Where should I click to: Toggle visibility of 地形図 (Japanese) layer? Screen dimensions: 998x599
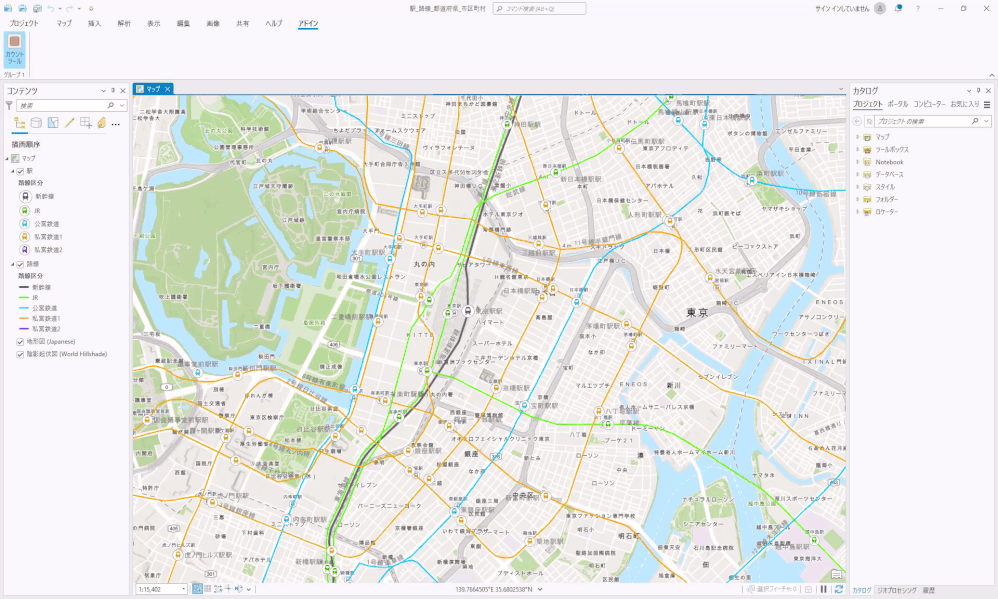(20, 342)
